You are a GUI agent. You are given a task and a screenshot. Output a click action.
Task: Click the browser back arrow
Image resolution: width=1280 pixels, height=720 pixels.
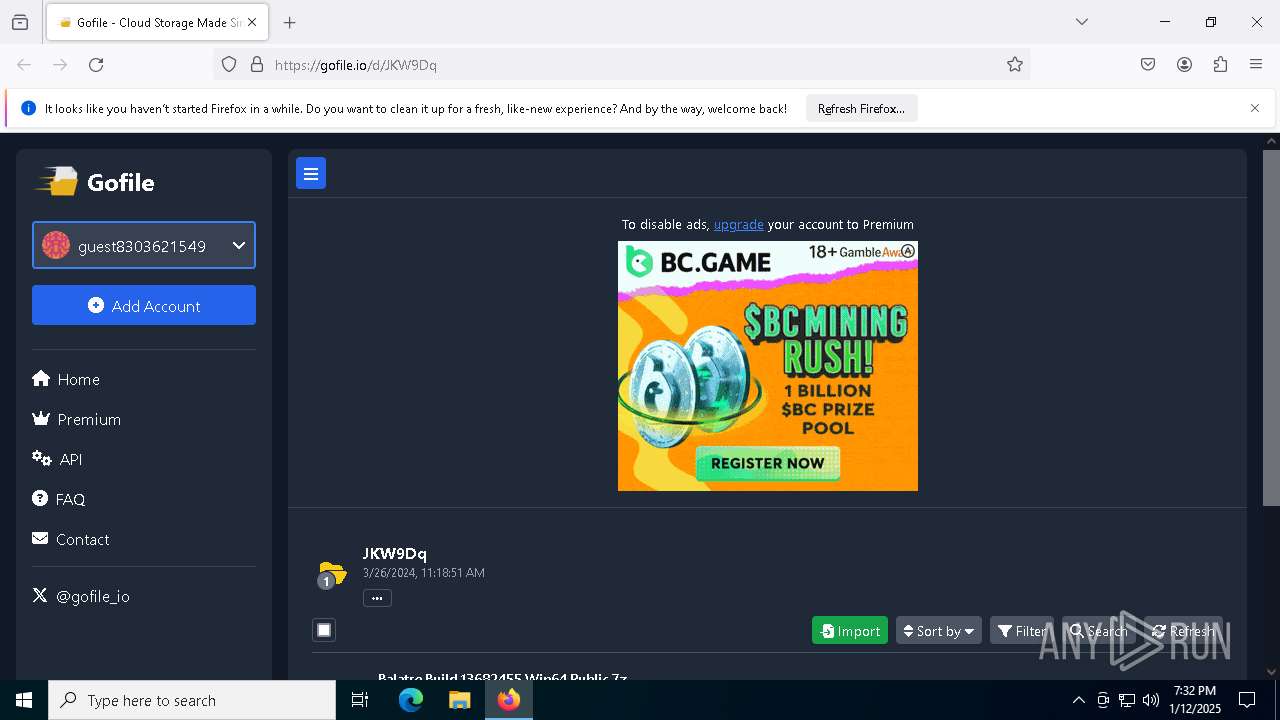coord(24,65)
